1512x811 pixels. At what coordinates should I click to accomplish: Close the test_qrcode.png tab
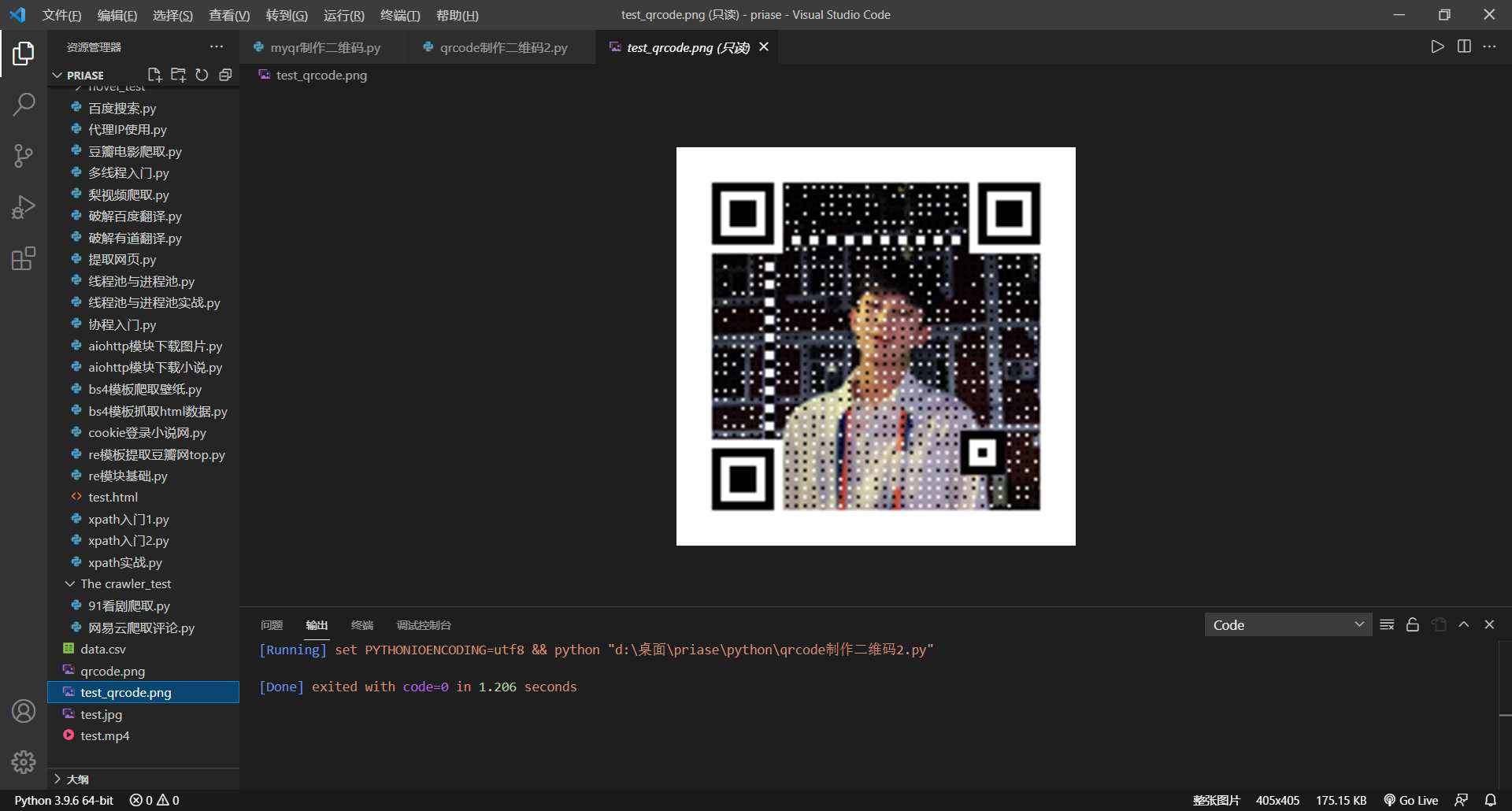[764, 47]
